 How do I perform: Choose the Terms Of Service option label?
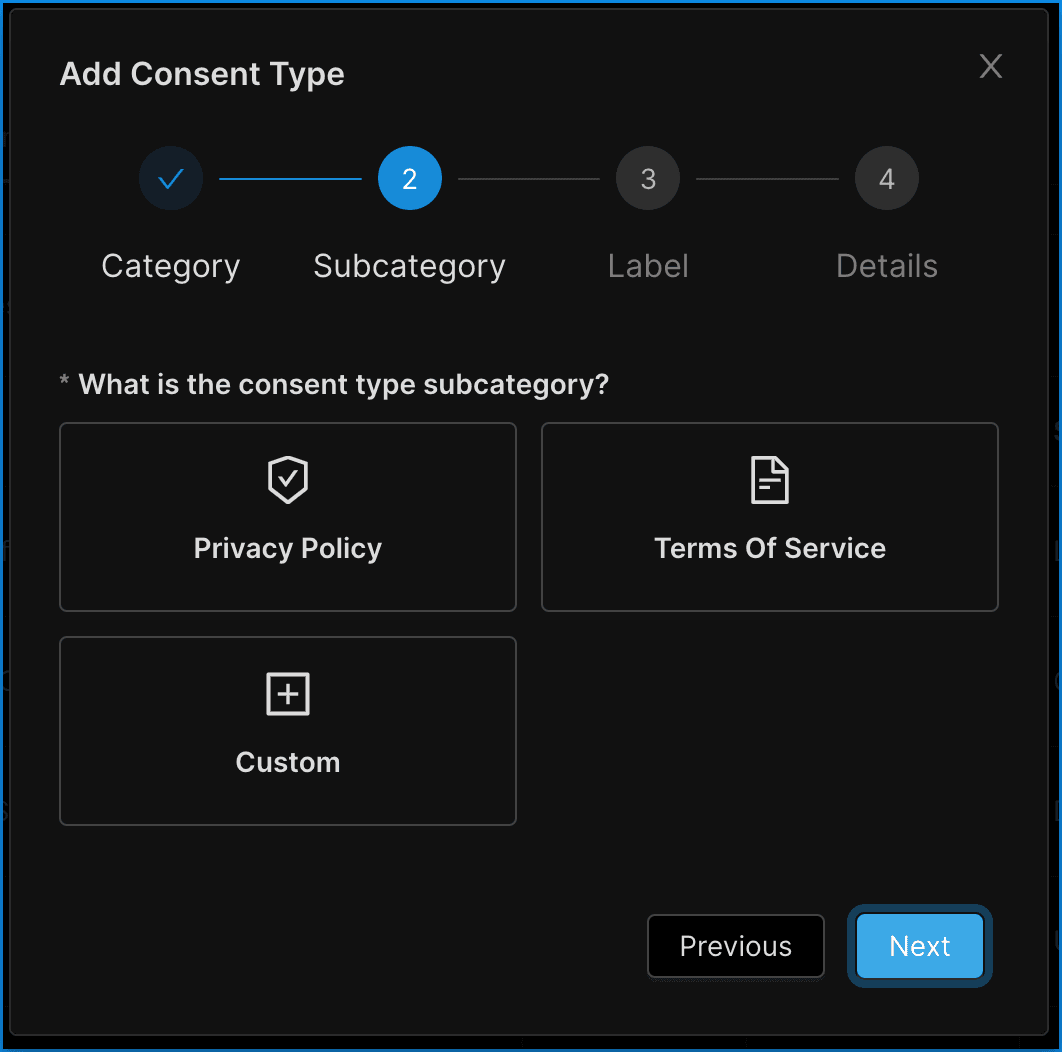770,548
